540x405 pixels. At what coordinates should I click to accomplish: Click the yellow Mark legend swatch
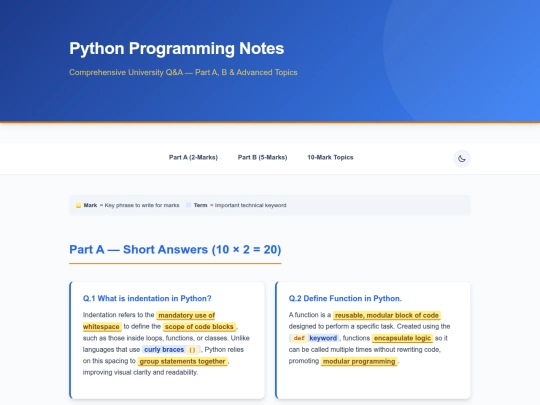click(x=79, y=205)
